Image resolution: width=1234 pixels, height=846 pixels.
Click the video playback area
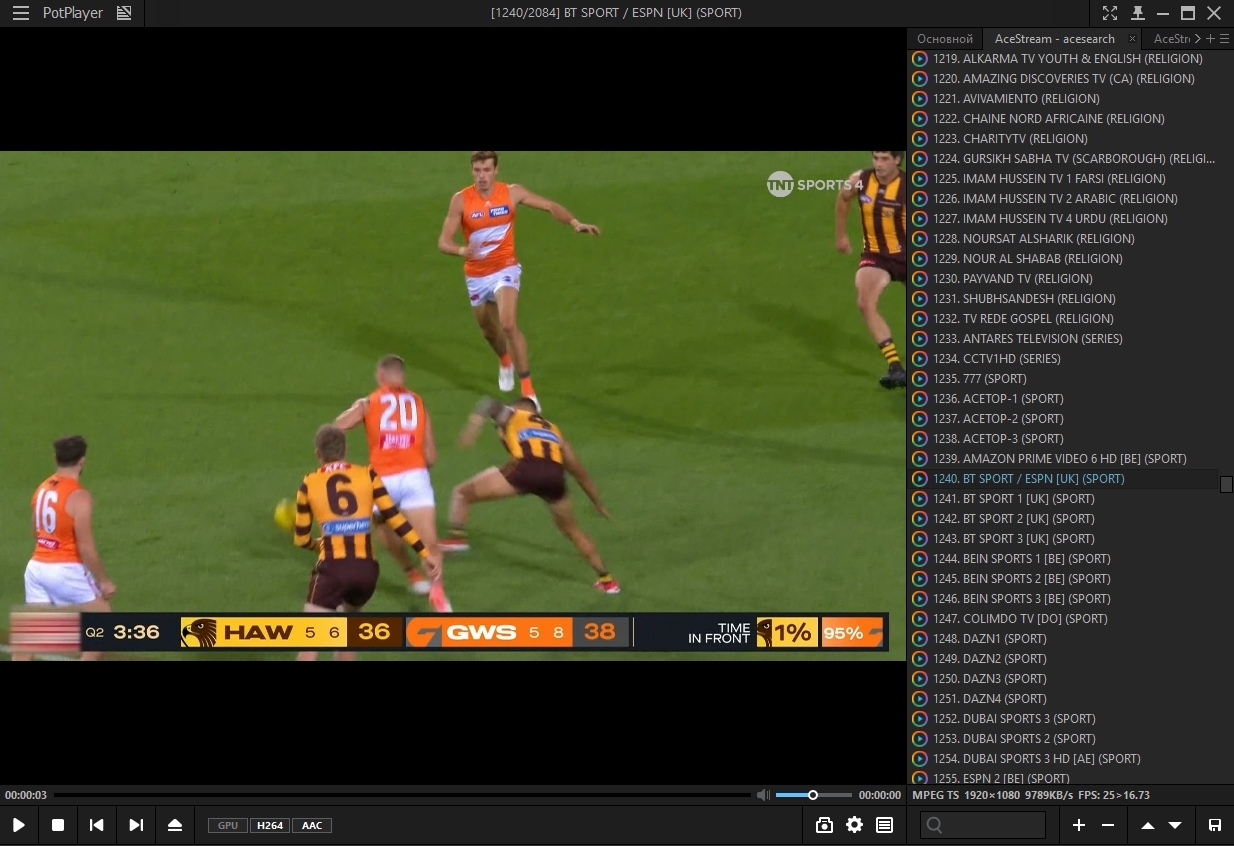click(x=453, y=405)
